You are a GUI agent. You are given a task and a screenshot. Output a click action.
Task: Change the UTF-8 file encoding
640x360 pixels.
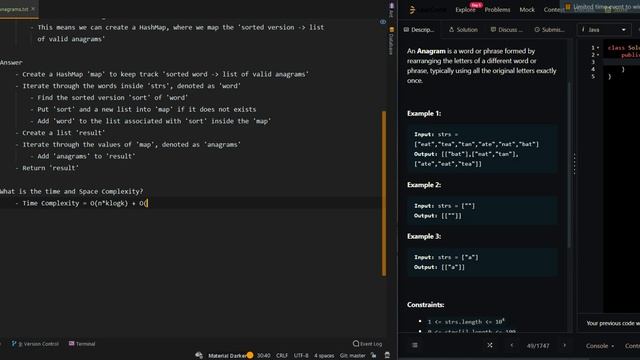301,356
